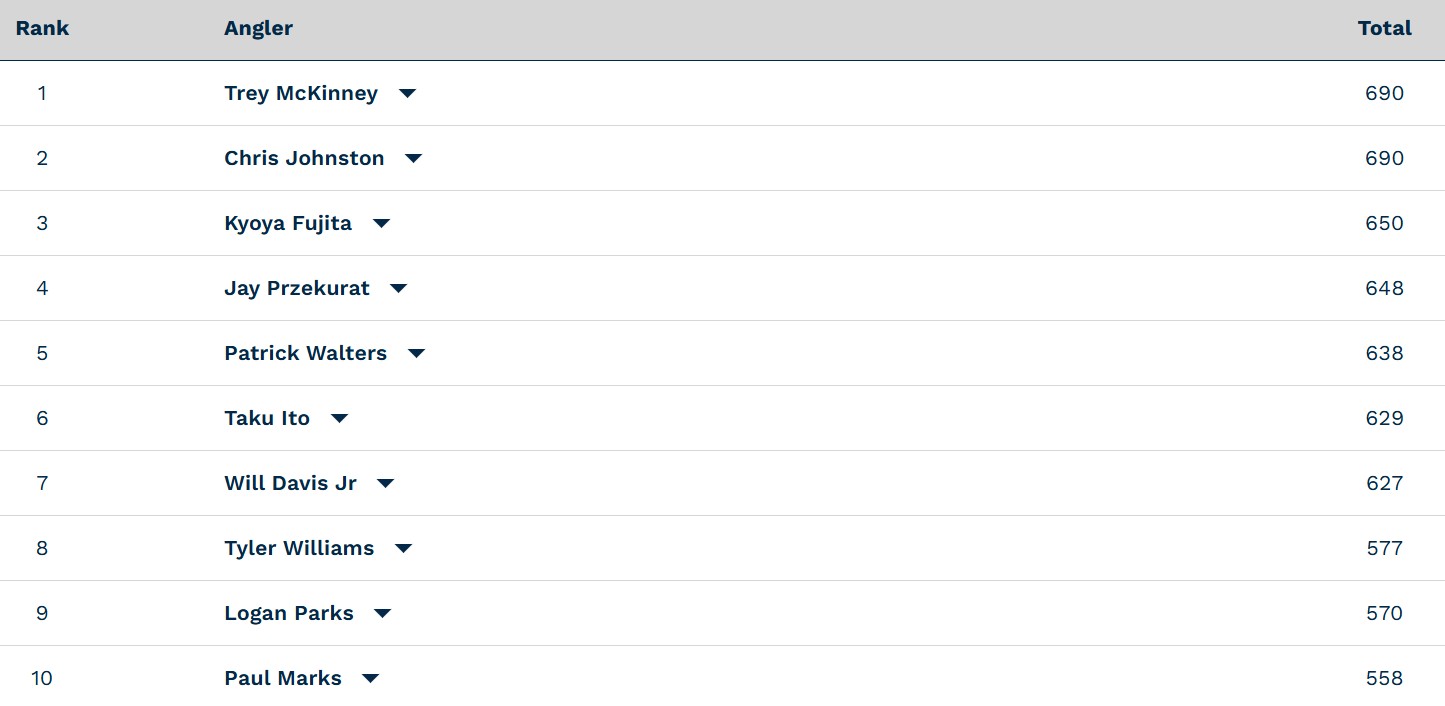The height and width of the screenshot is (706, 1445).
Task: Open Kyoya Fujita's expand triangle
Action: pos(381,224)
